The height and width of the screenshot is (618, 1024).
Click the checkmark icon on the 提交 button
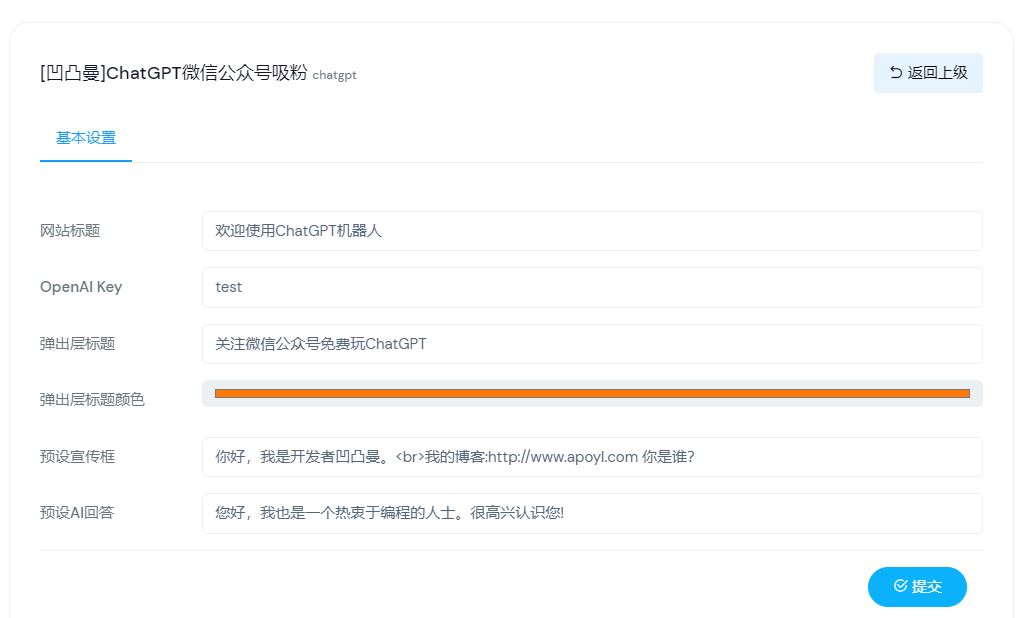click(898, 587)
